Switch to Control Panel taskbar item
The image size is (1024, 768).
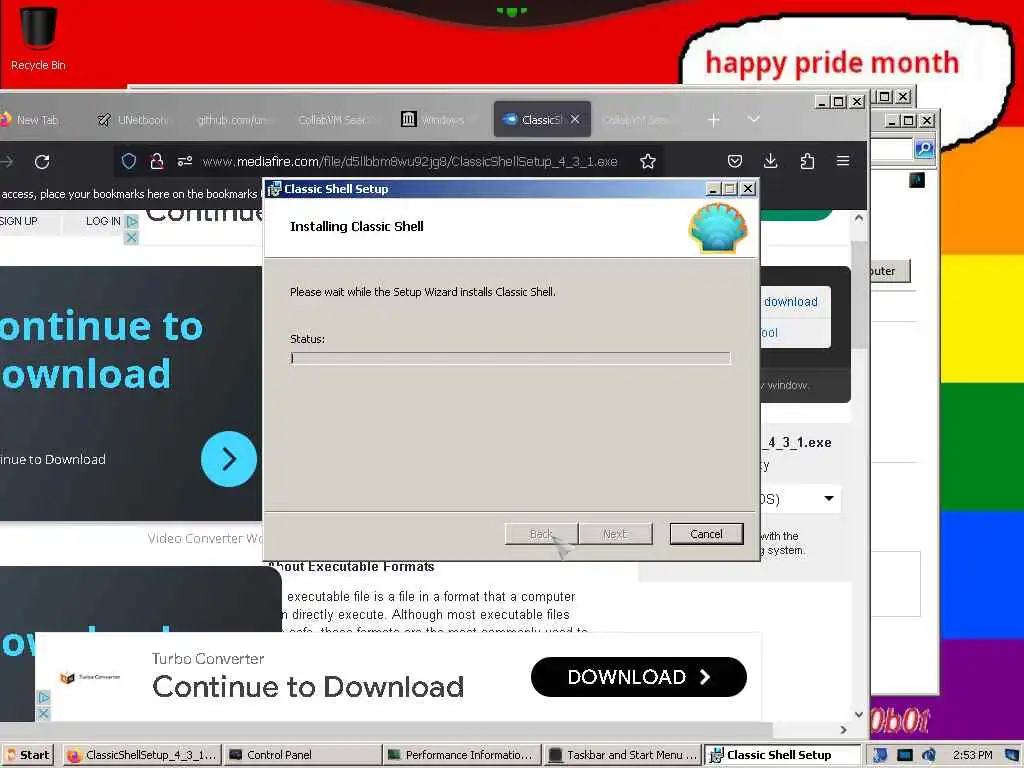tap(303, 755)
